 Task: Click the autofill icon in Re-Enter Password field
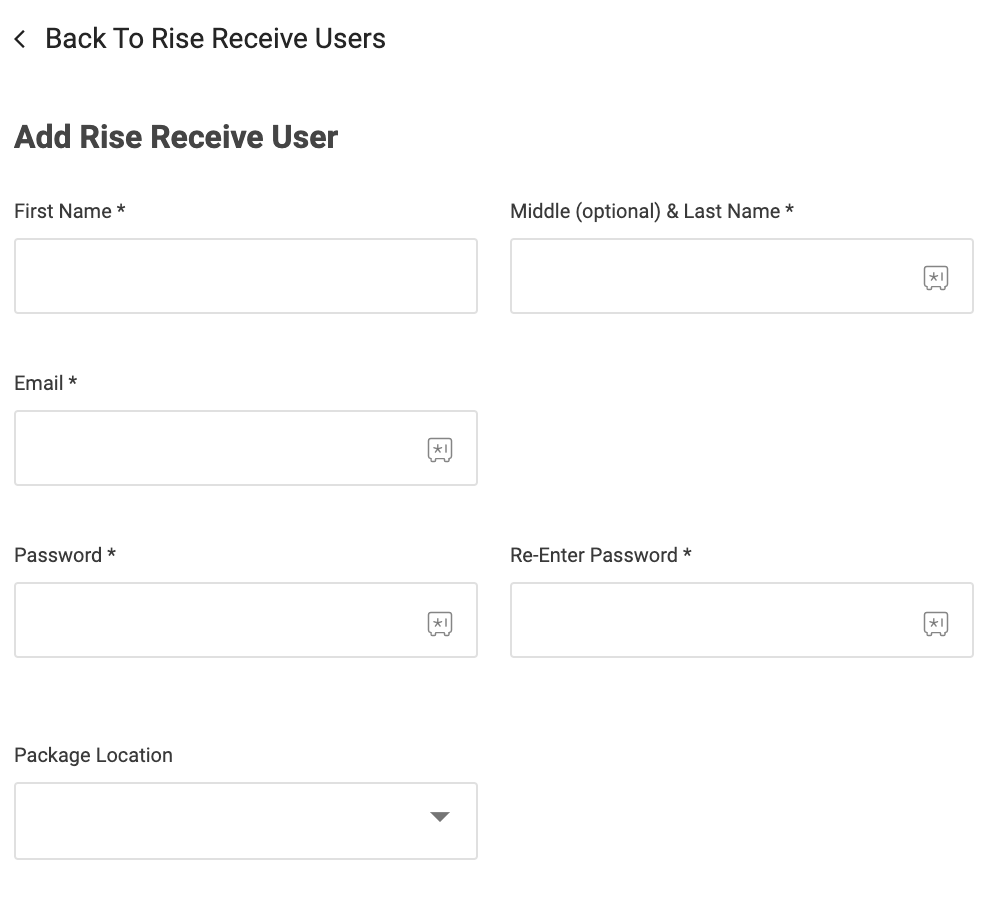tap(935, 624)
